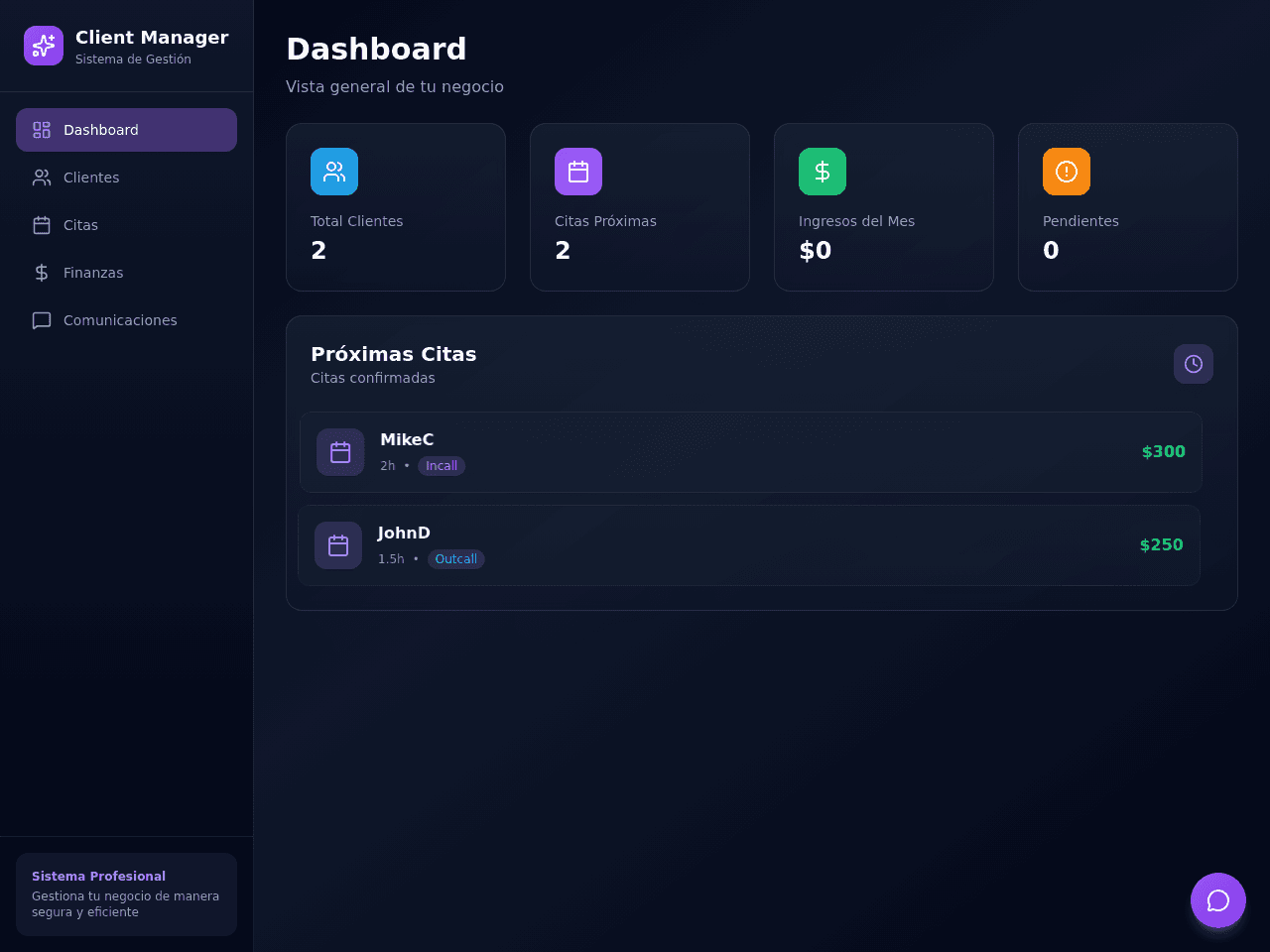This screenshot has width=1270, height=952.
Task: Click the $250 amount for JohnD
Action: [1162, 545]
